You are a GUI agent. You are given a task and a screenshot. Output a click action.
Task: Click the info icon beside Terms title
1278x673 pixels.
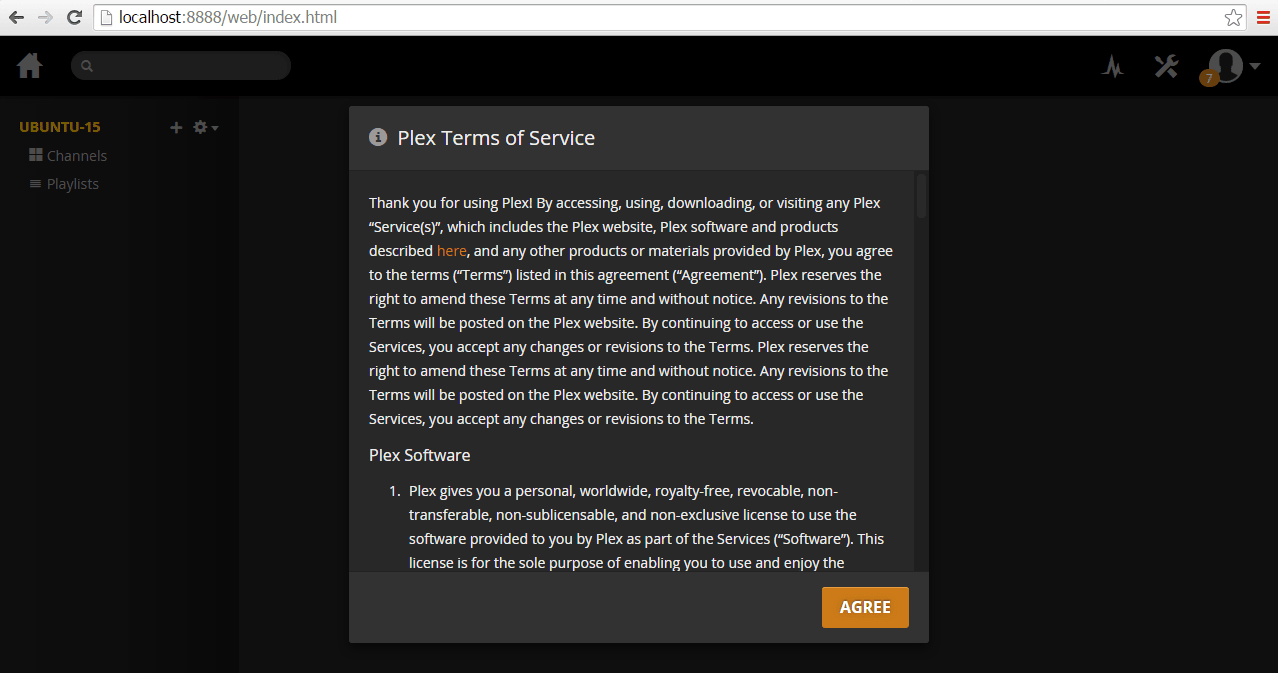point(378,138)
